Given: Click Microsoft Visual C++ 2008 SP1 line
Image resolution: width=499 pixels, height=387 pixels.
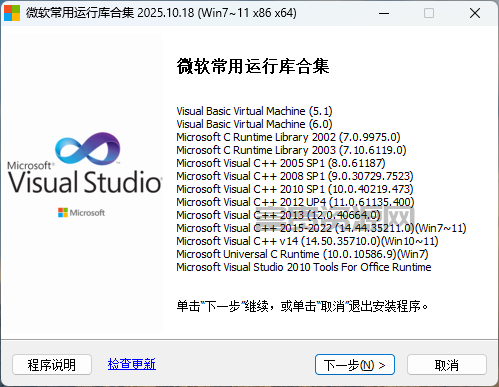Looking at the screenshot, I should (295, 176).
